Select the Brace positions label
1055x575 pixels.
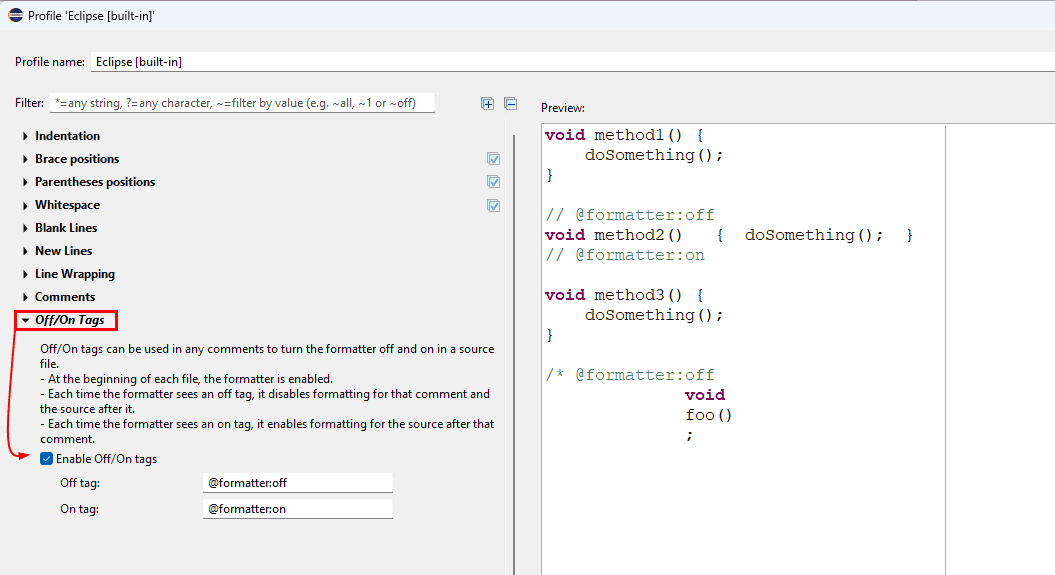[77, 159]
